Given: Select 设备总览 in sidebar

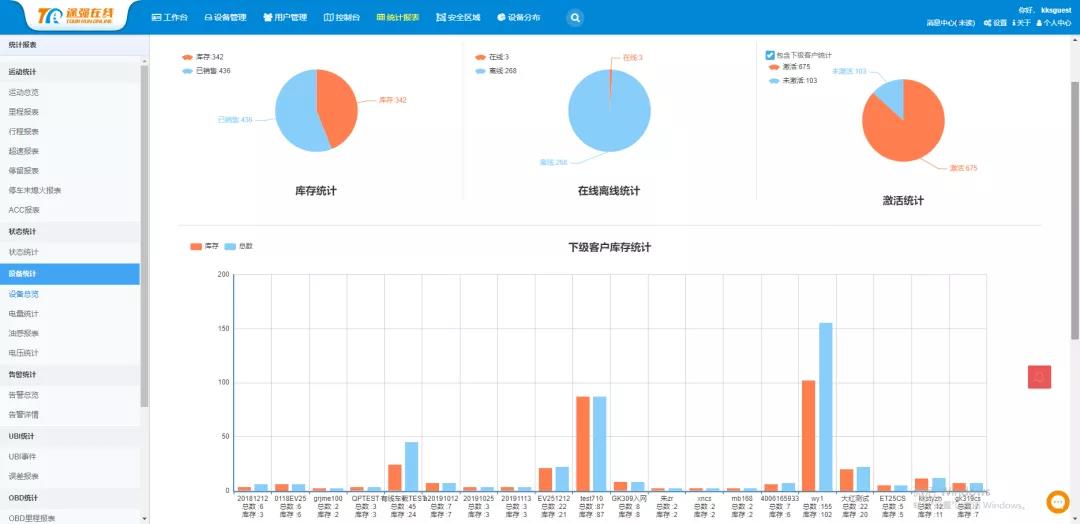Looking at the screenshot, I should click(x=23, y=294).
